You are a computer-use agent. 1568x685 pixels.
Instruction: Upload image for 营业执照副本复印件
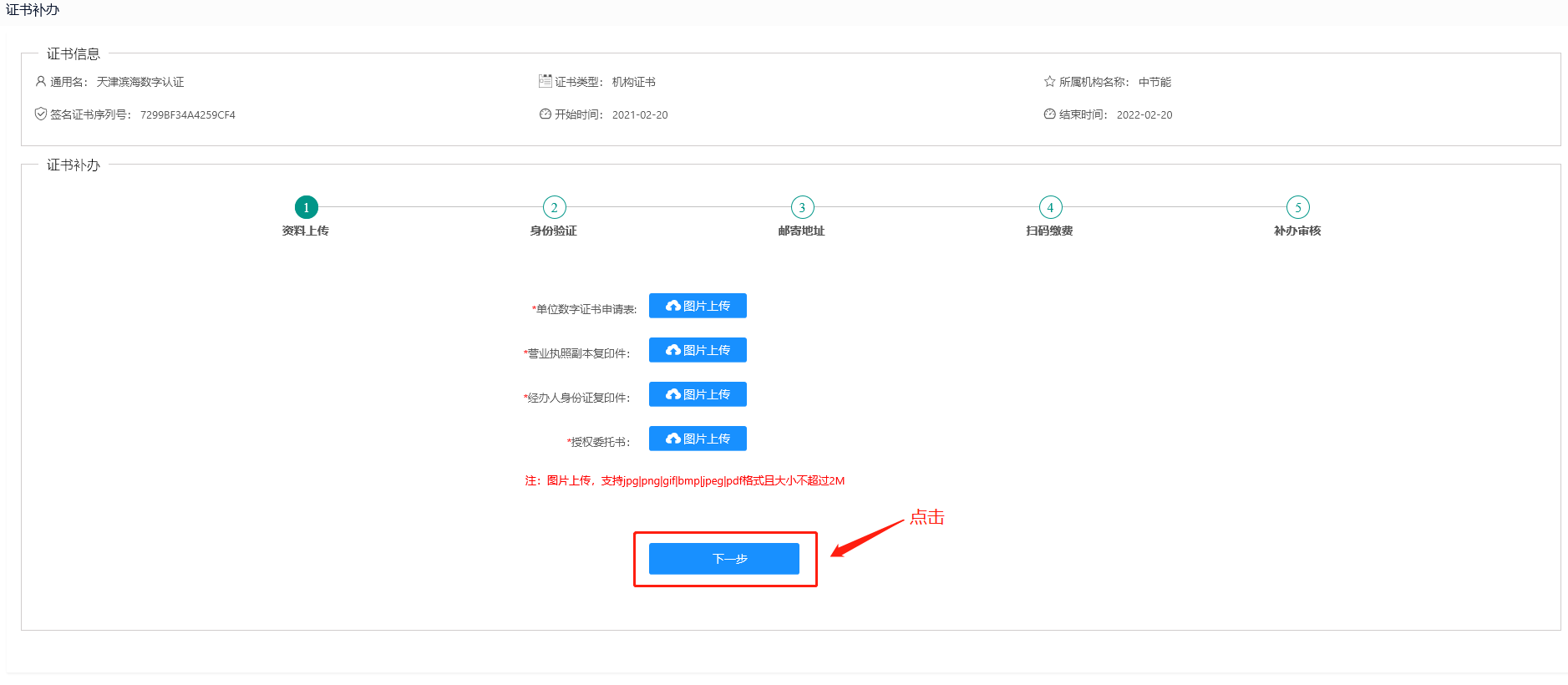coord(698,350)
